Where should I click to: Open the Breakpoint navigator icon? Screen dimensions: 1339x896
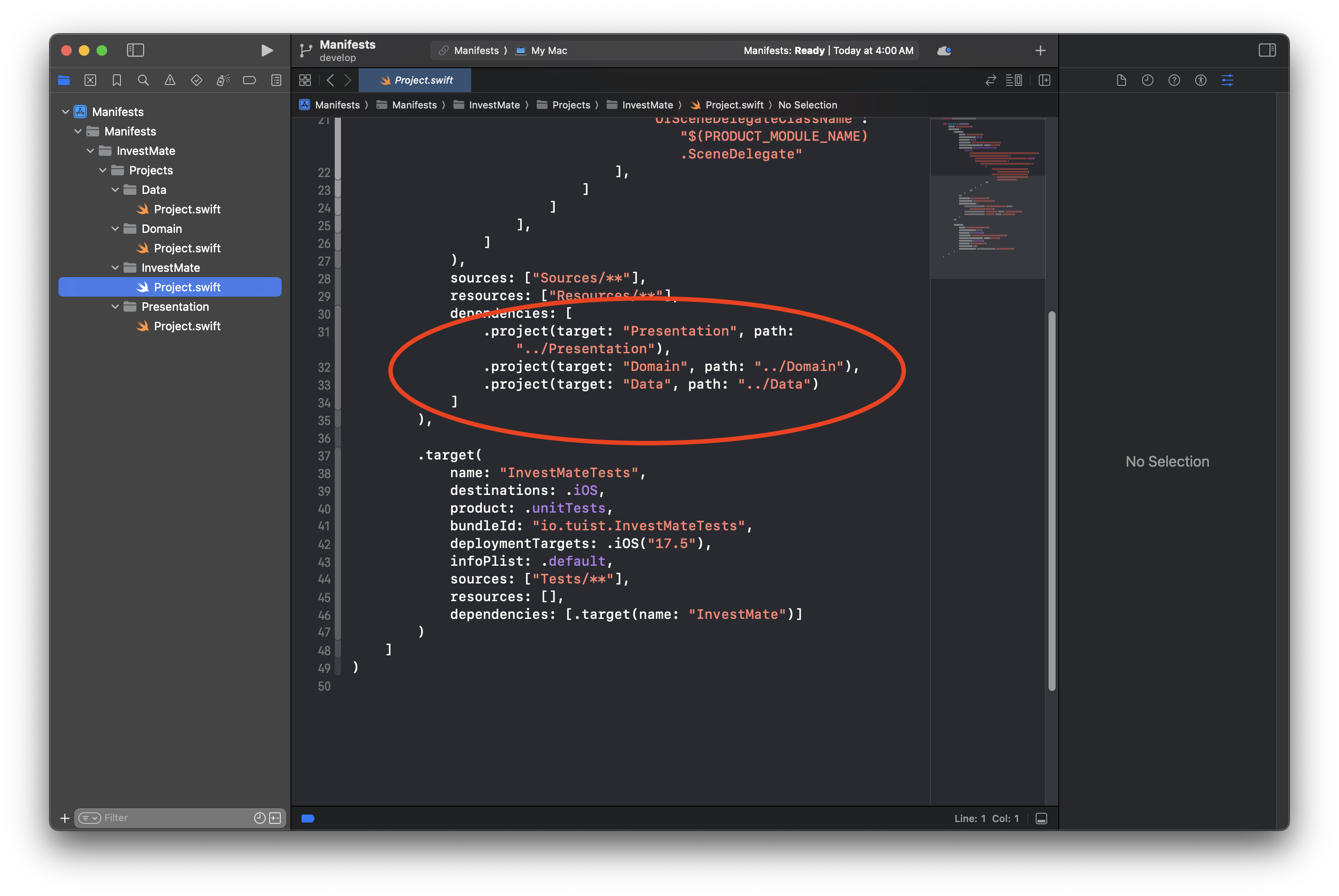[249, 81]
